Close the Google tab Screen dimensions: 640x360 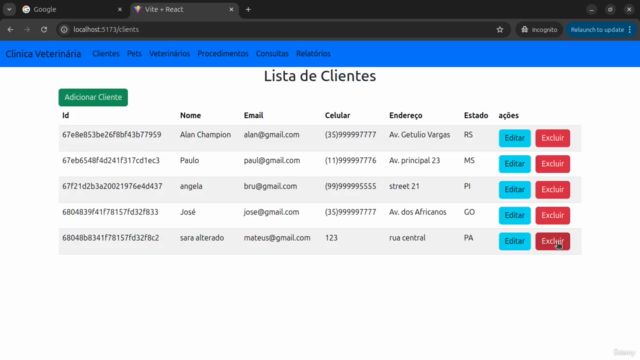pos(120,9)
